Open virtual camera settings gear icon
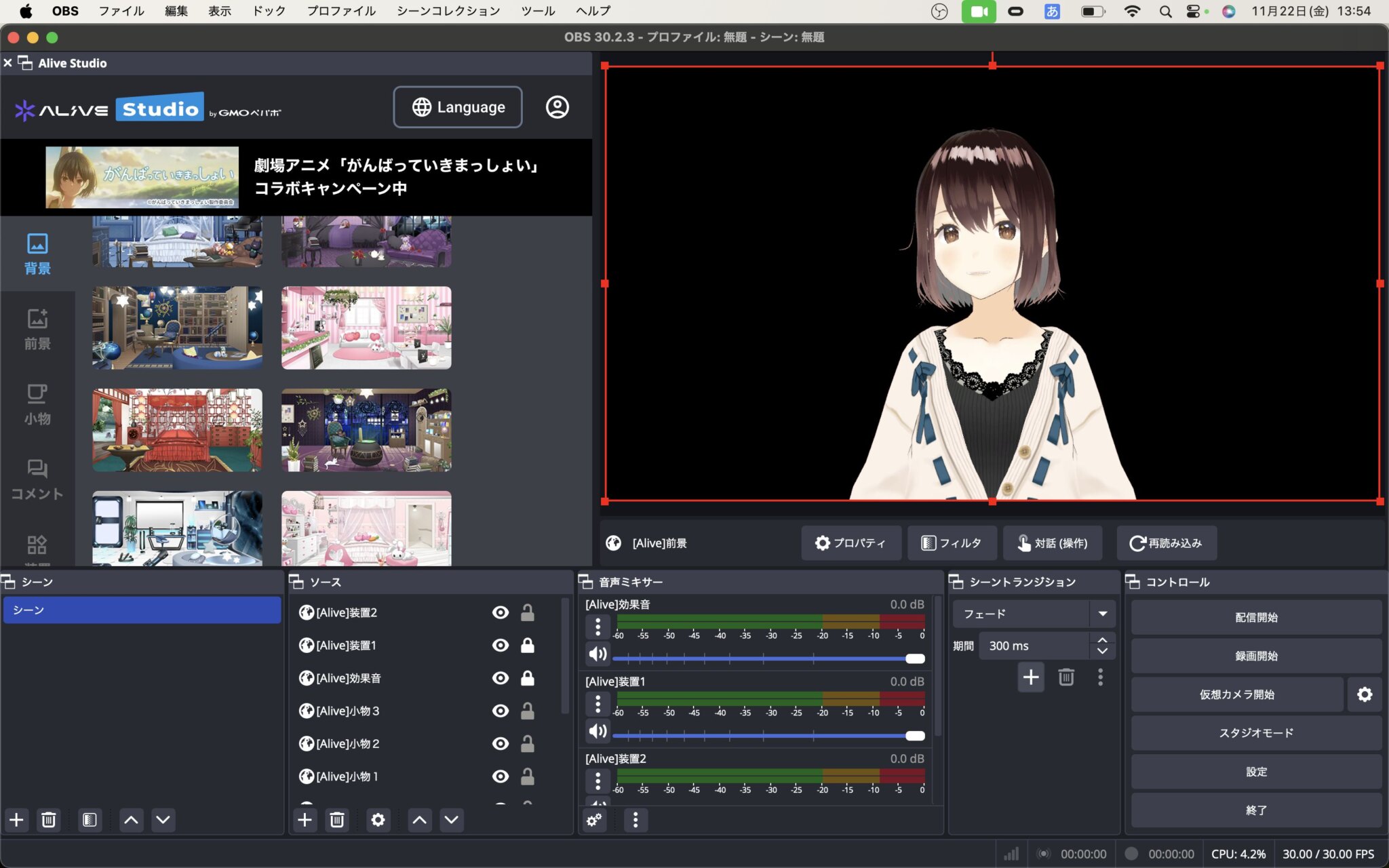 (x=1365, y=694)
